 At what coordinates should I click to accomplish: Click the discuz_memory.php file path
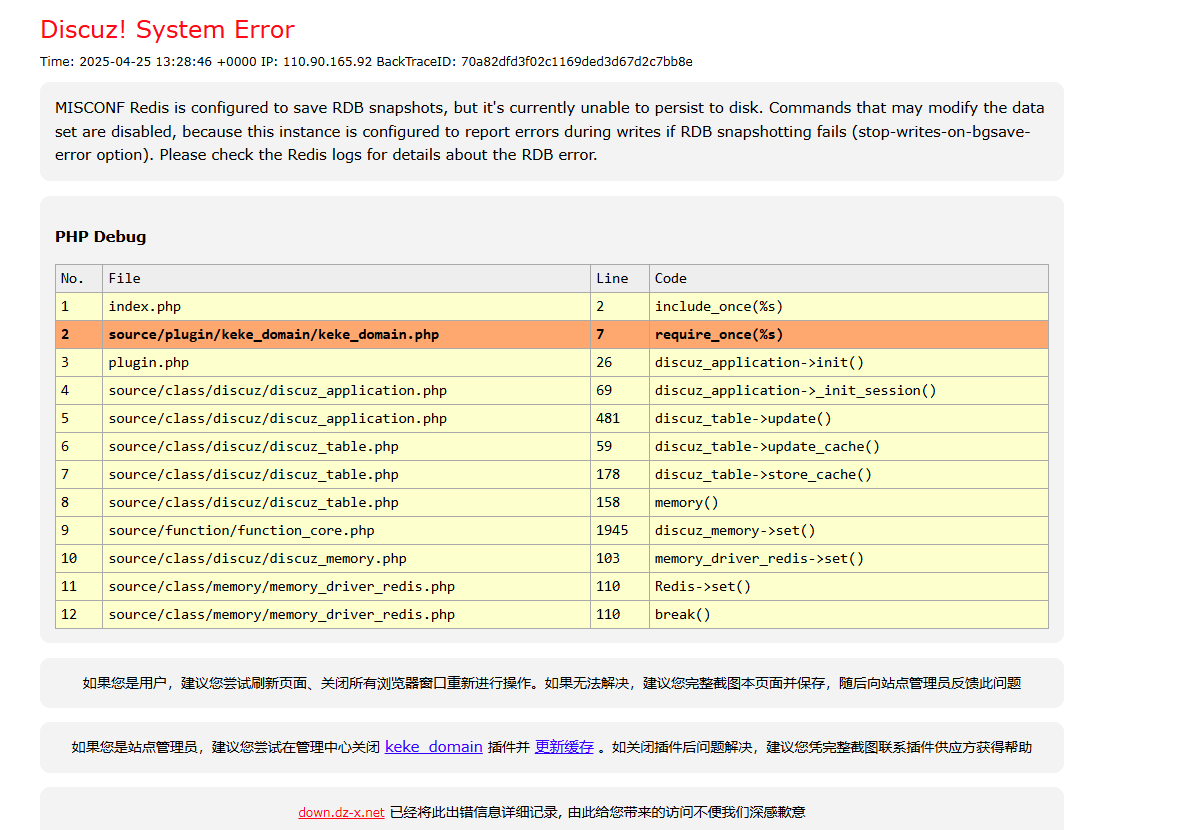257,559
